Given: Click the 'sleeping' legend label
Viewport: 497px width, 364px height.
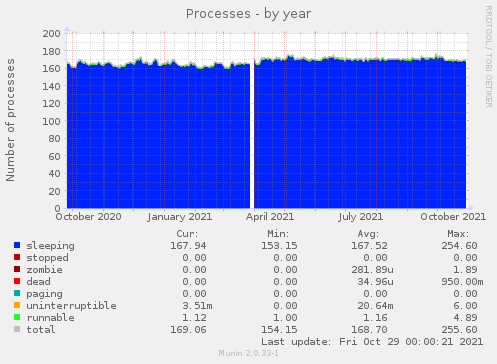Looking at the screenshot, I should pos(50,246).
